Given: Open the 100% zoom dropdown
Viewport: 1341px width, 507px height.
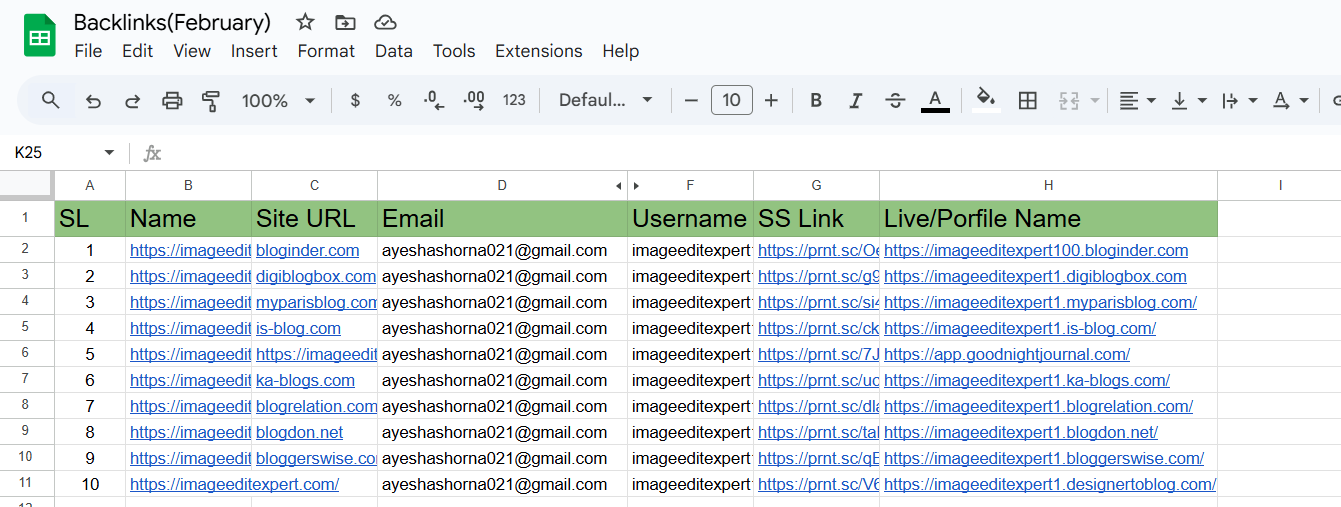Looking at the screenshot, I should click(278, 100).
